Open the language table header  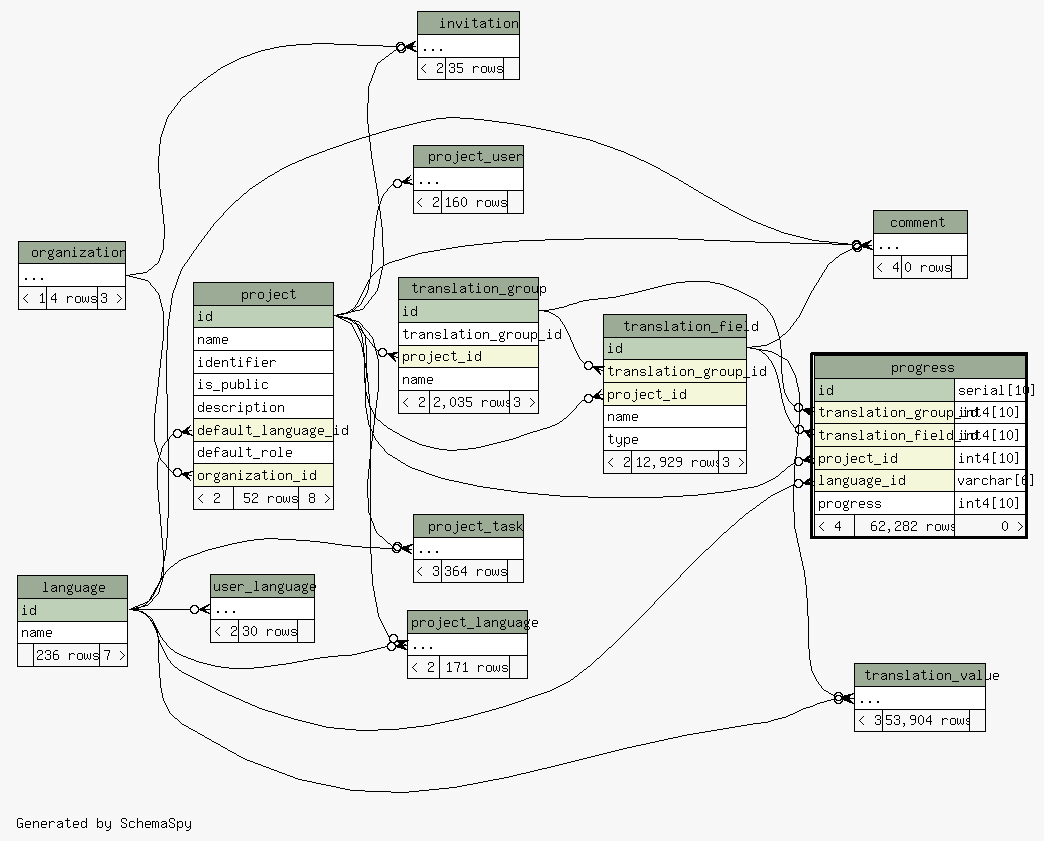(x=73, y=587)
